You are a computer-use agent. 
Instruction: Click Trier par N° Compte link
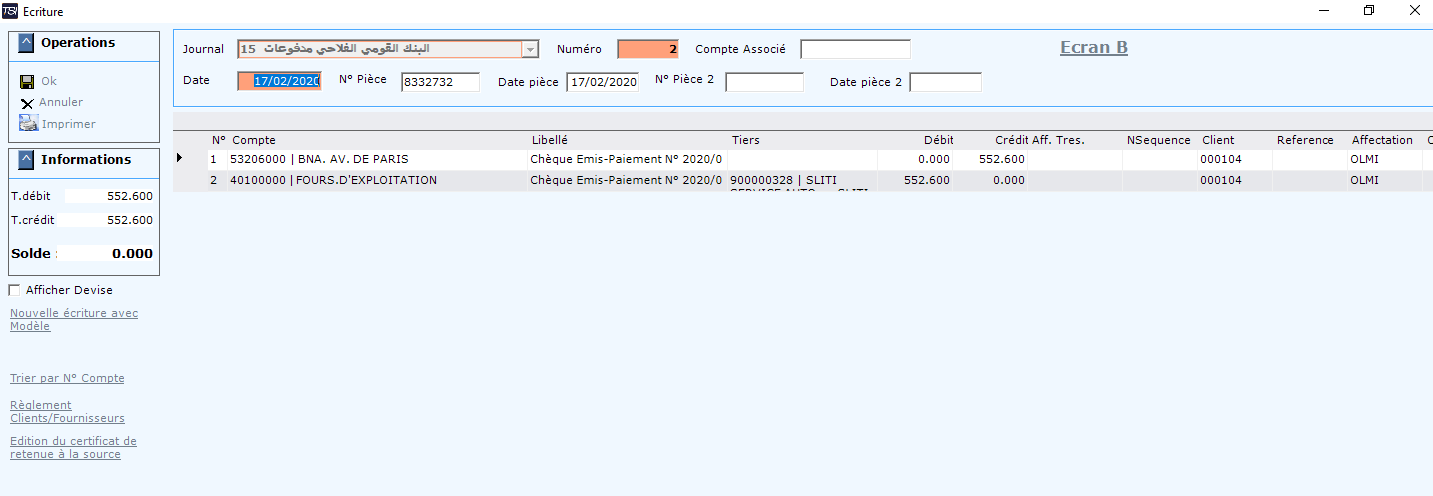tap(67, 378)
